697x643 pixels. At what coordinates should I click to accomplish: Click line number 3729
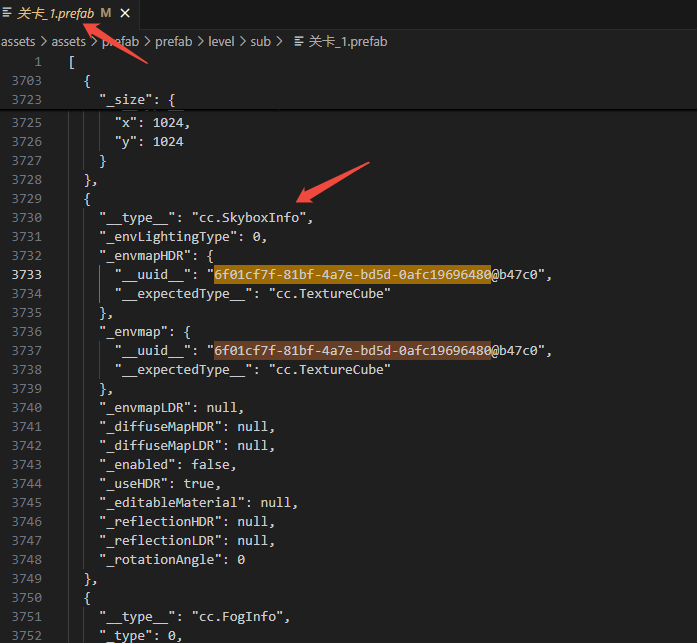(27, 199)
